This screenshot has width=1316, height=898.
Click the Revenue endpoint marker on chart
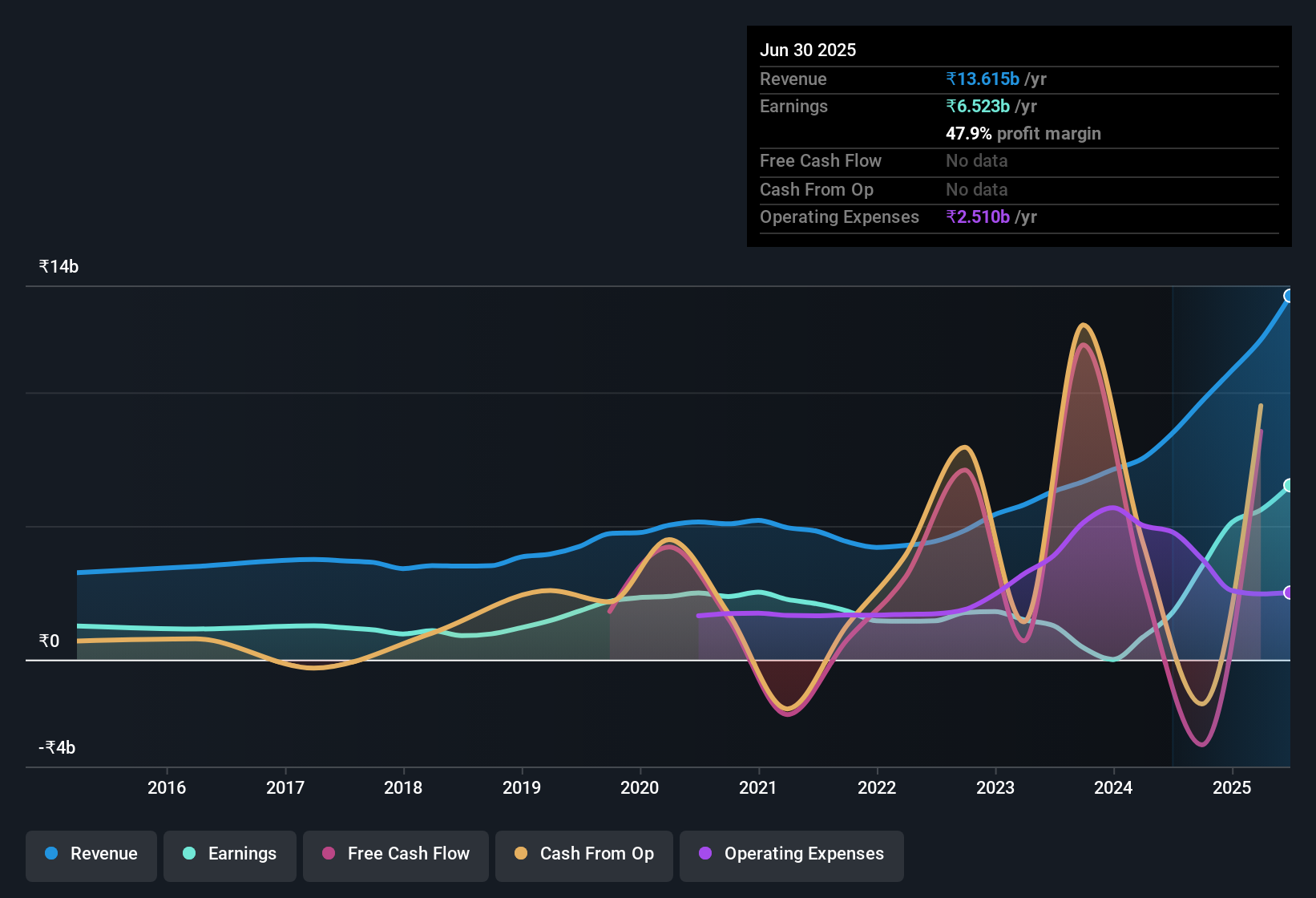tap(1289, 296)
